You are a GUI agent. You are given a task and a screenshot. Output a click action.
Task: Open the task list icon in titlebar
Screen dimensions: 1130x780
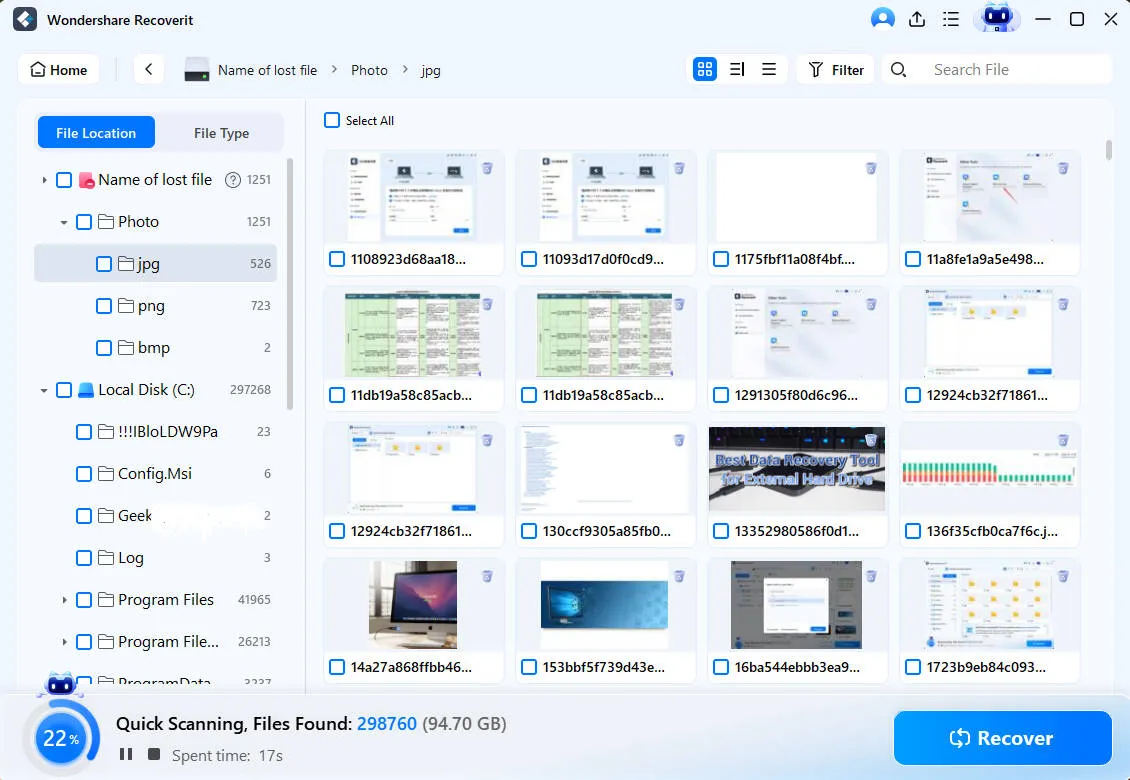pyautogui.click(x=950, y=18)
